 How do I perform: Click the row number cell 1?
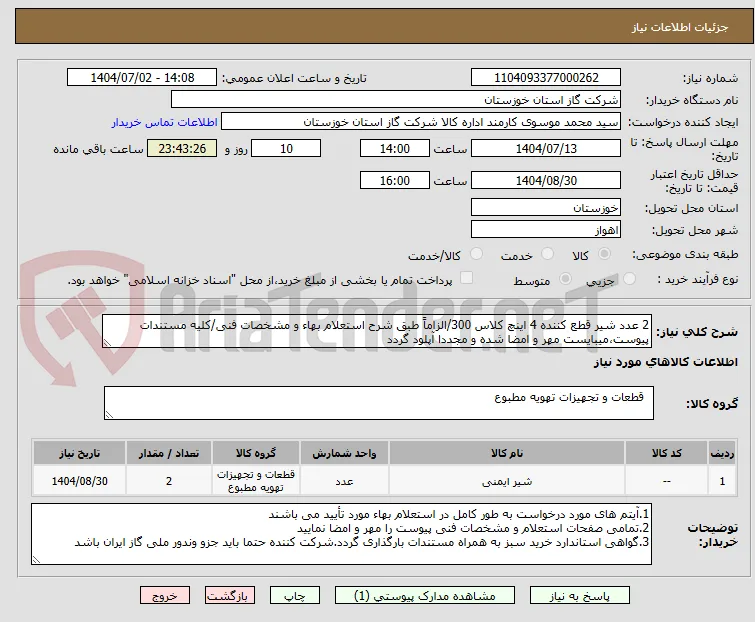tap(722, 481)
